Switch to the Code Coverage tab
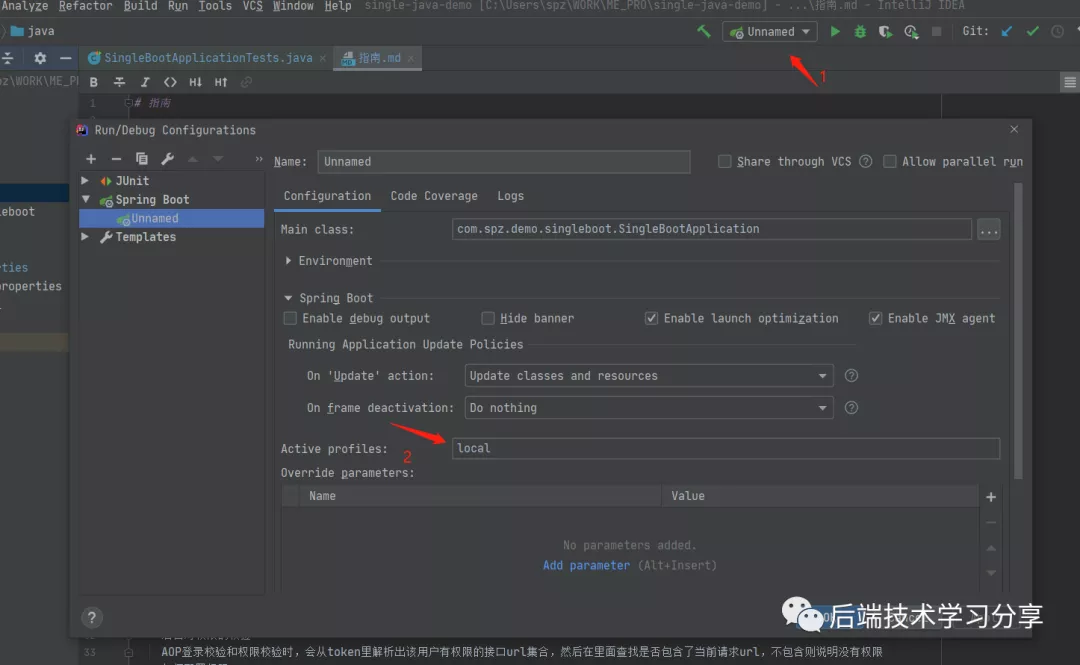The width and height of the screenshot is (1080, 665). pos(434,196)
